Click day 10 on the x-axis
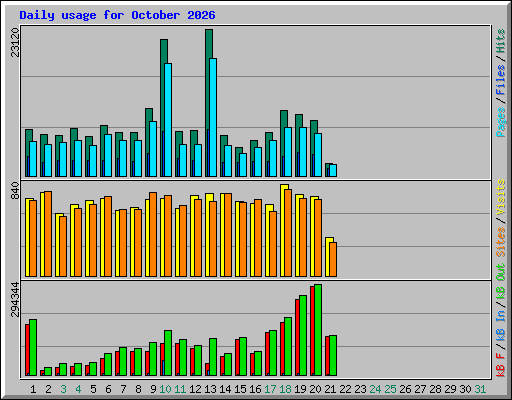Image resolution: width=512 pixels, height=400 pixels. coord(165,389)
